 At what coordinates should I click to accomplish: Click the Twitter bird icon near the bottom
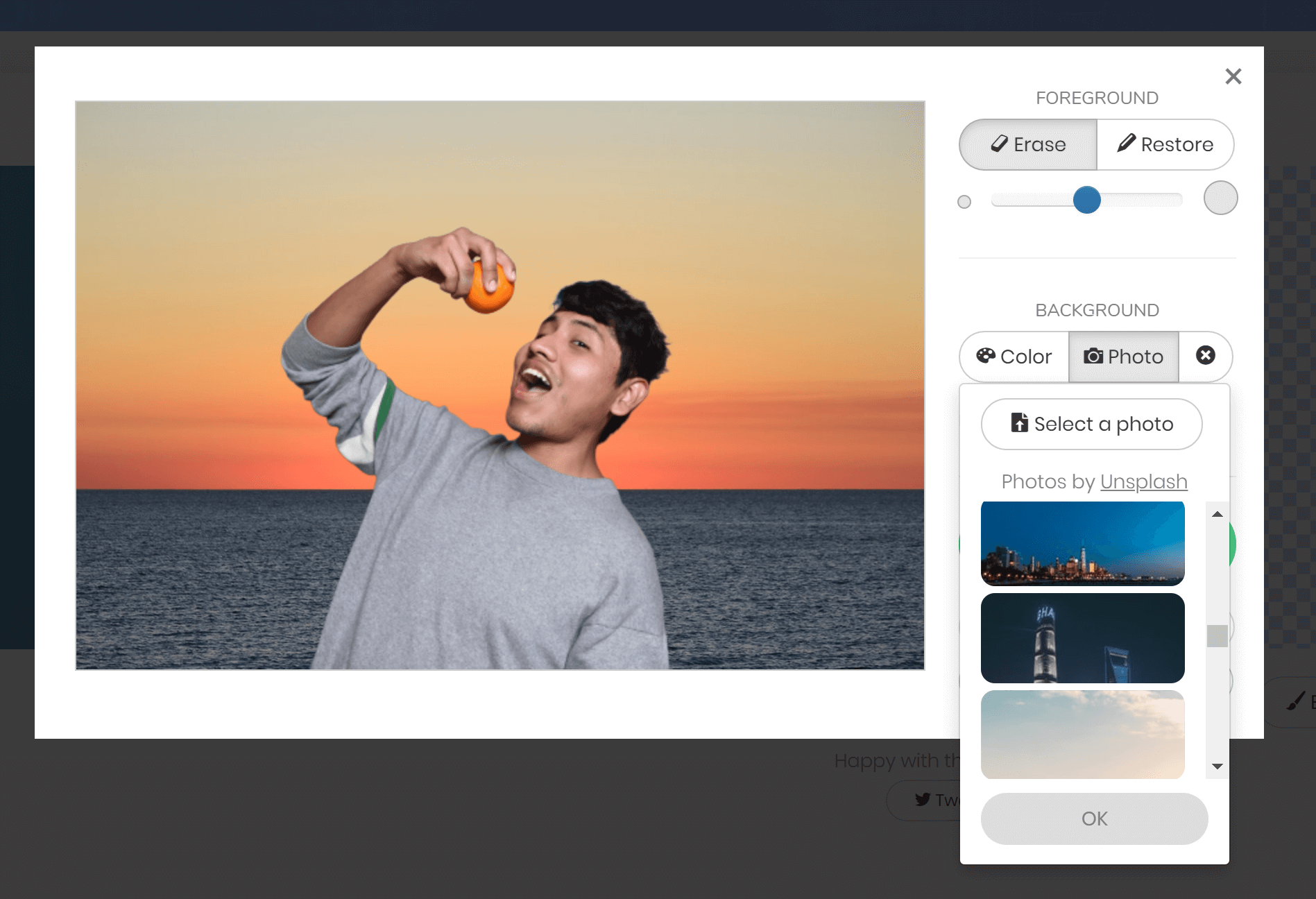pyautogui.click(x=922, y=800)
